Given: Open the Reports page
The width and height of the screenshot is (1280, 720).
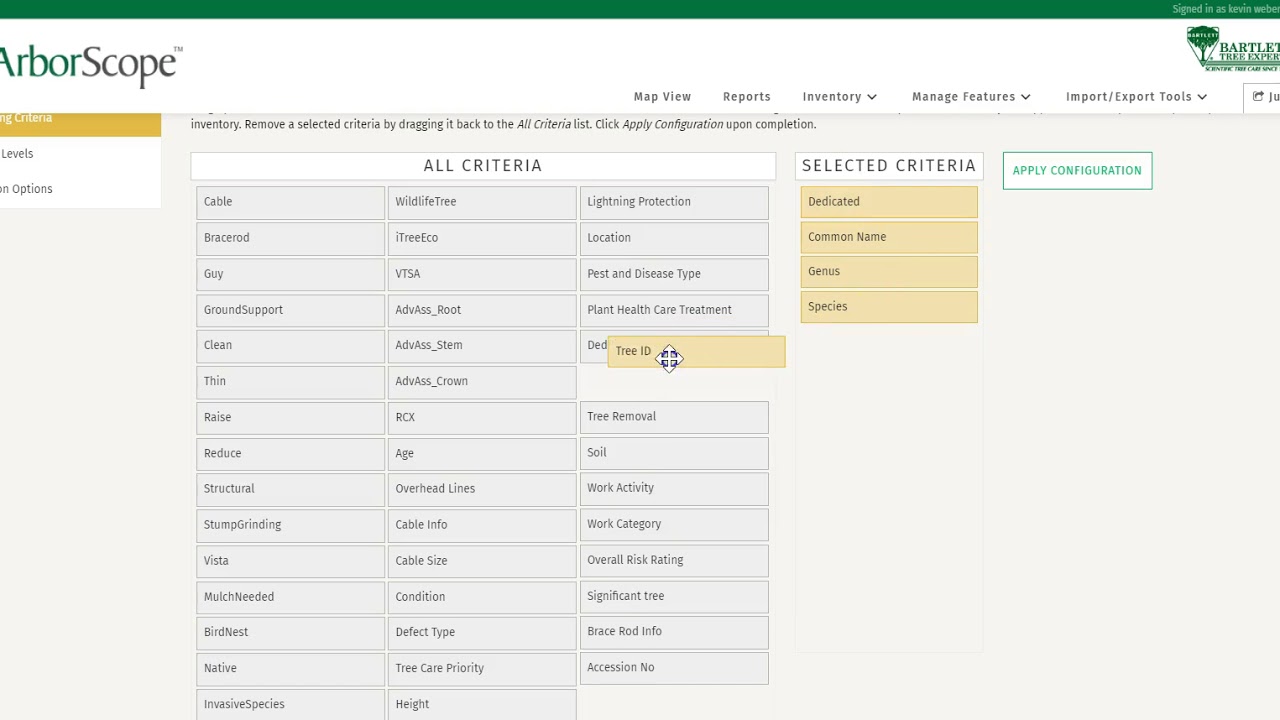Looking at the screenshot, I should click(746, 97).
